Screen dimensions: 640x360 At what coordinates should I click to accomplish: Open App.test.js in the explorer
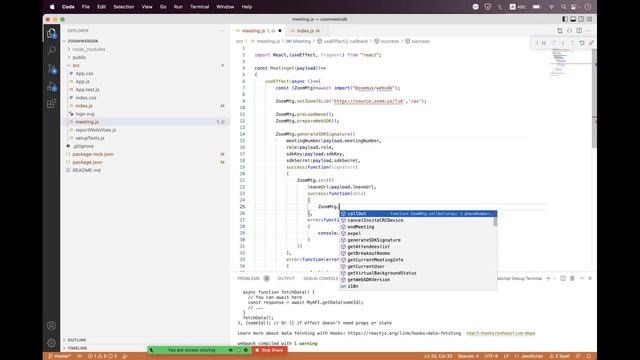[87, 90]
